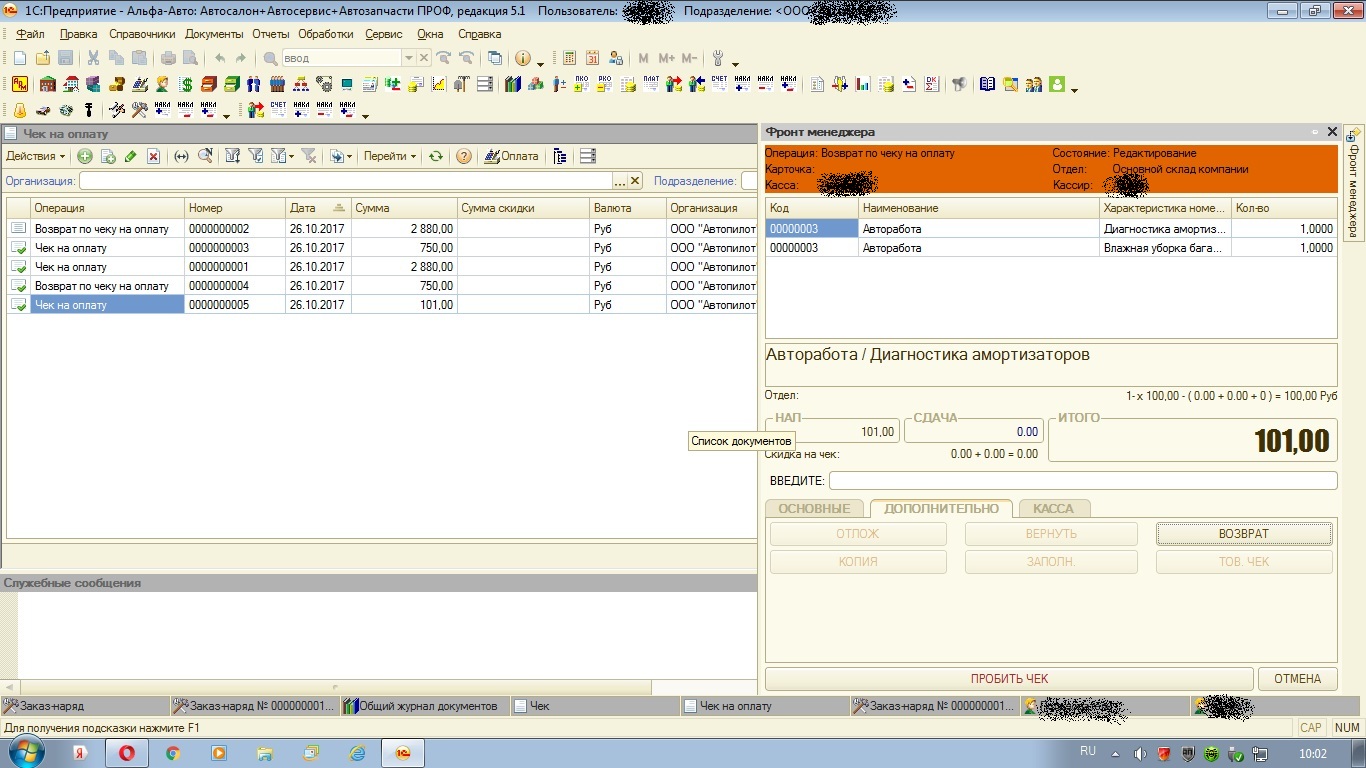This screenshot has height=768, width=1366.
Task: Open the calendar icon in top toolbar
Action: [x=592, y=58]
